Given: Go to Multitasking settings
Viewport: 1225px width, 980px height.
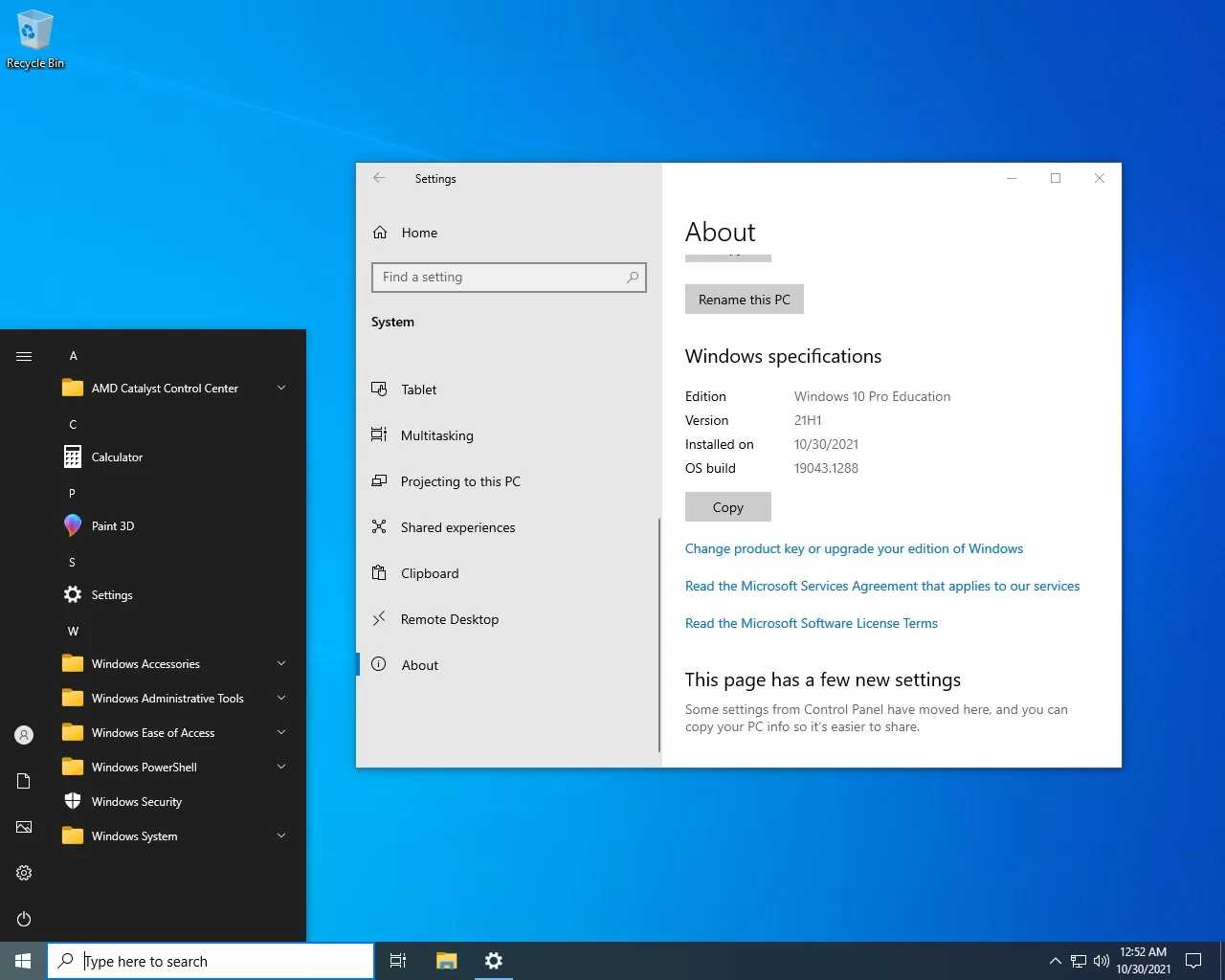Looking at the screenshot, I should click(x=436, y=435).
